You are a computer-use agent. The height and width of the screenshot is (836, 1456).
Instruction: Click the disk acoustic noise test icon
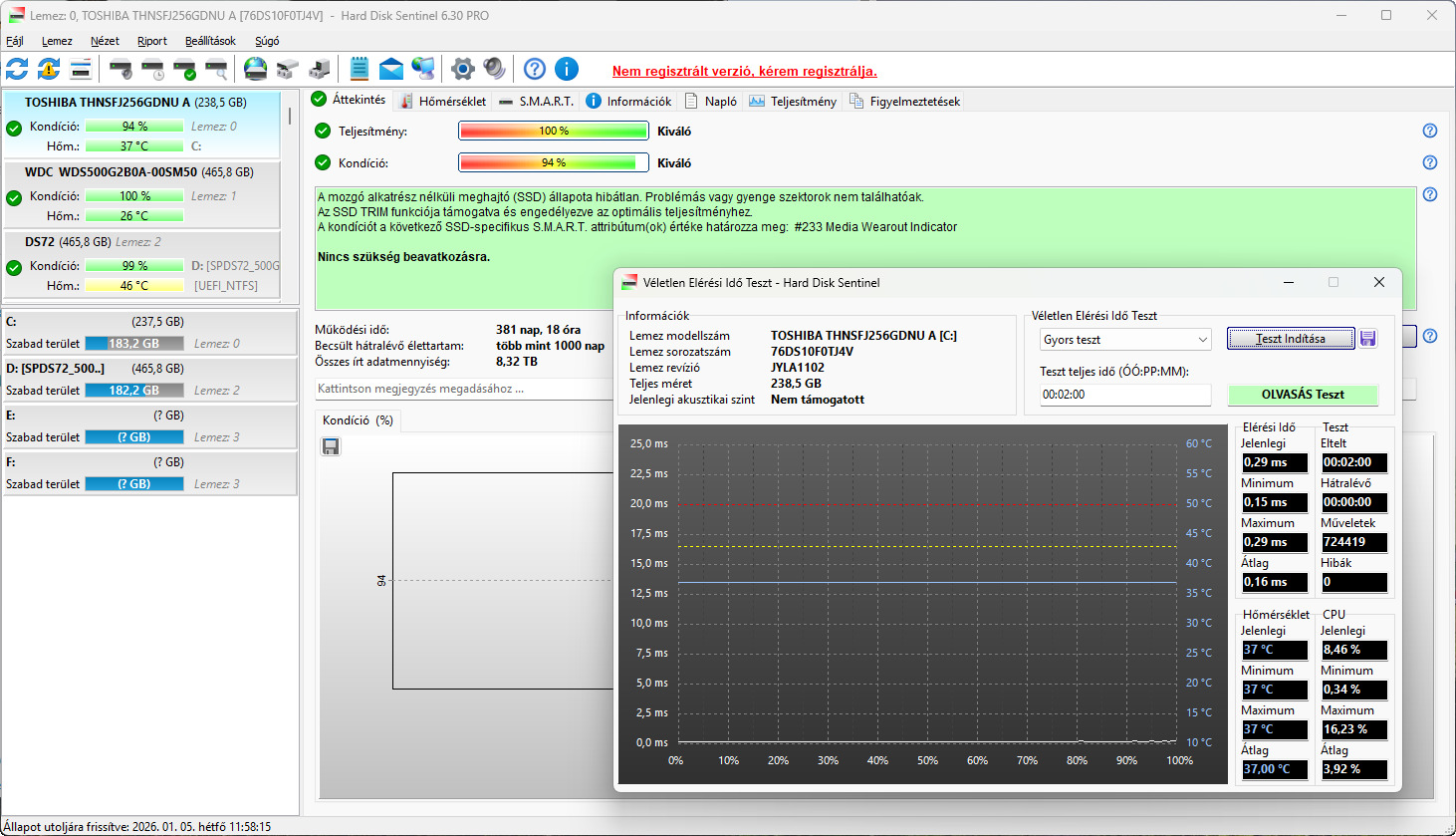click(121, 69)
